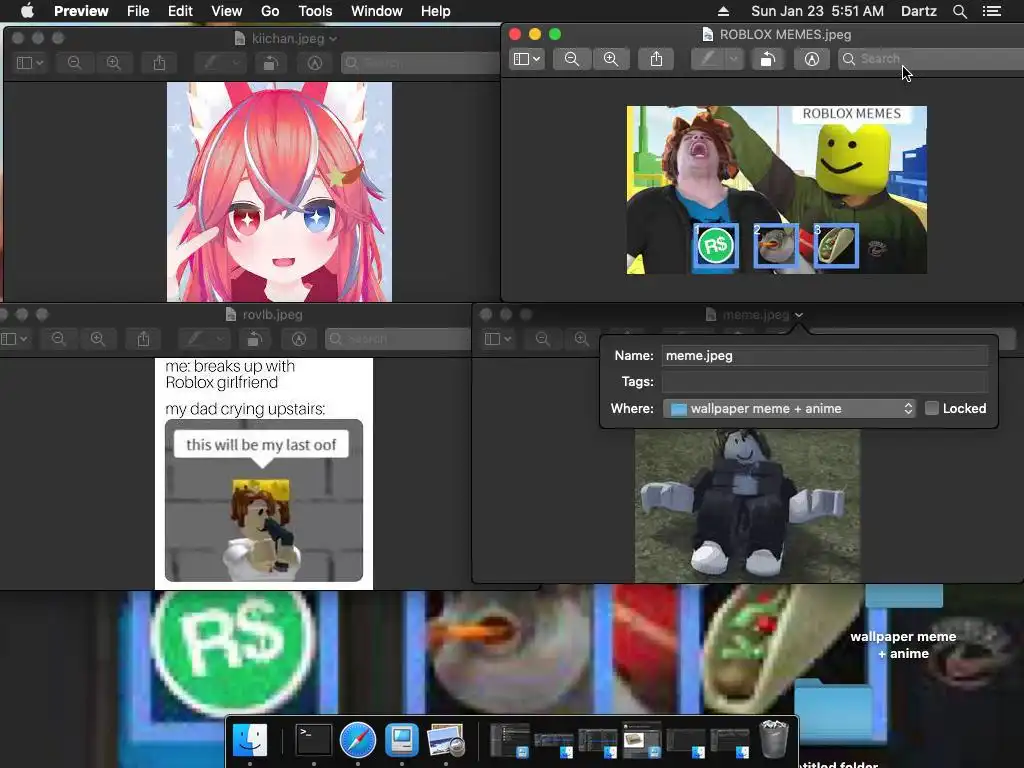Viewport: 1024px width, 768px height.
Task: Open the Edit menu
Action: (x=180, y=11)
